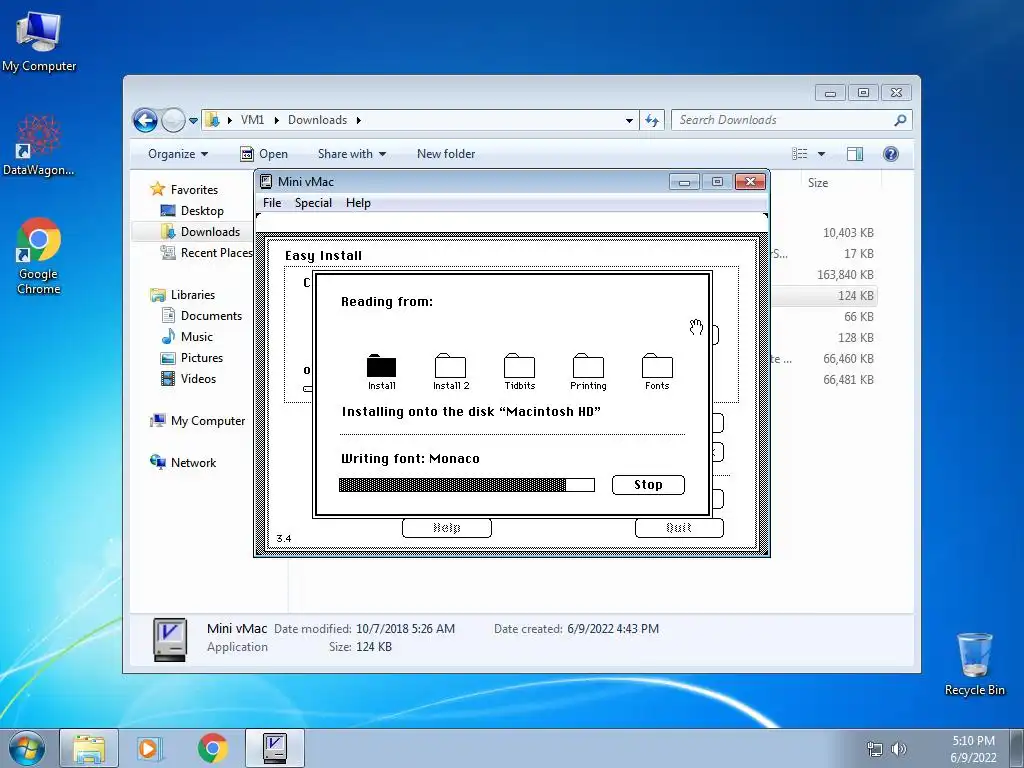The height and width of the screenshot is (768, 1024).
Task: Select the Google Chrome desktop shortcut
Action: click(x=39, y=256)
